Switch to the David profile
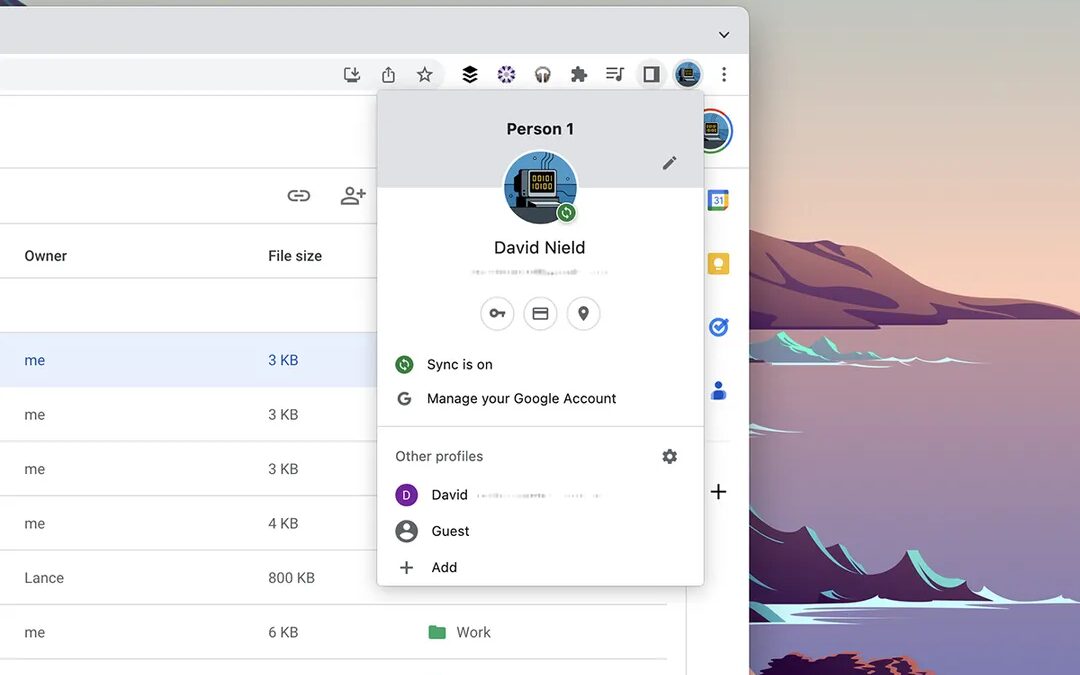The image size is (1080, 675). click(x=449, y=495)
